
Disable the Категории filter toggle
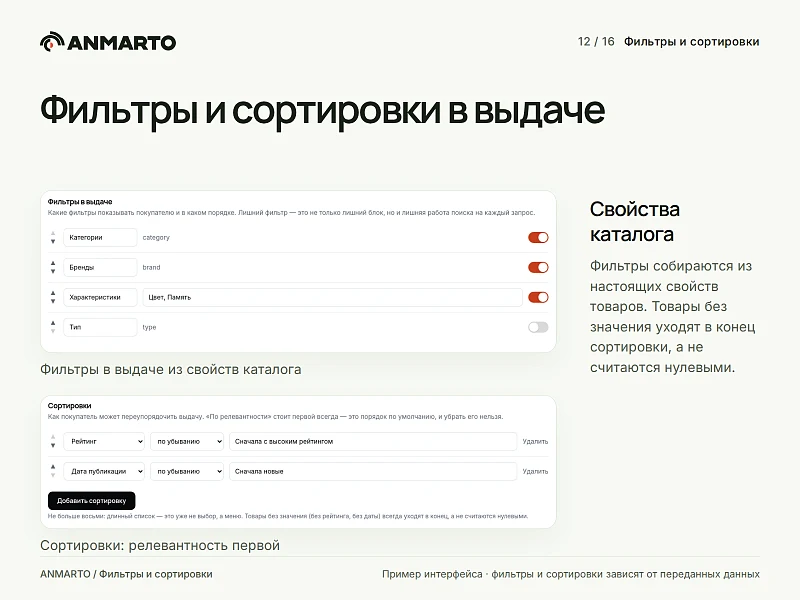click(538, 237)
